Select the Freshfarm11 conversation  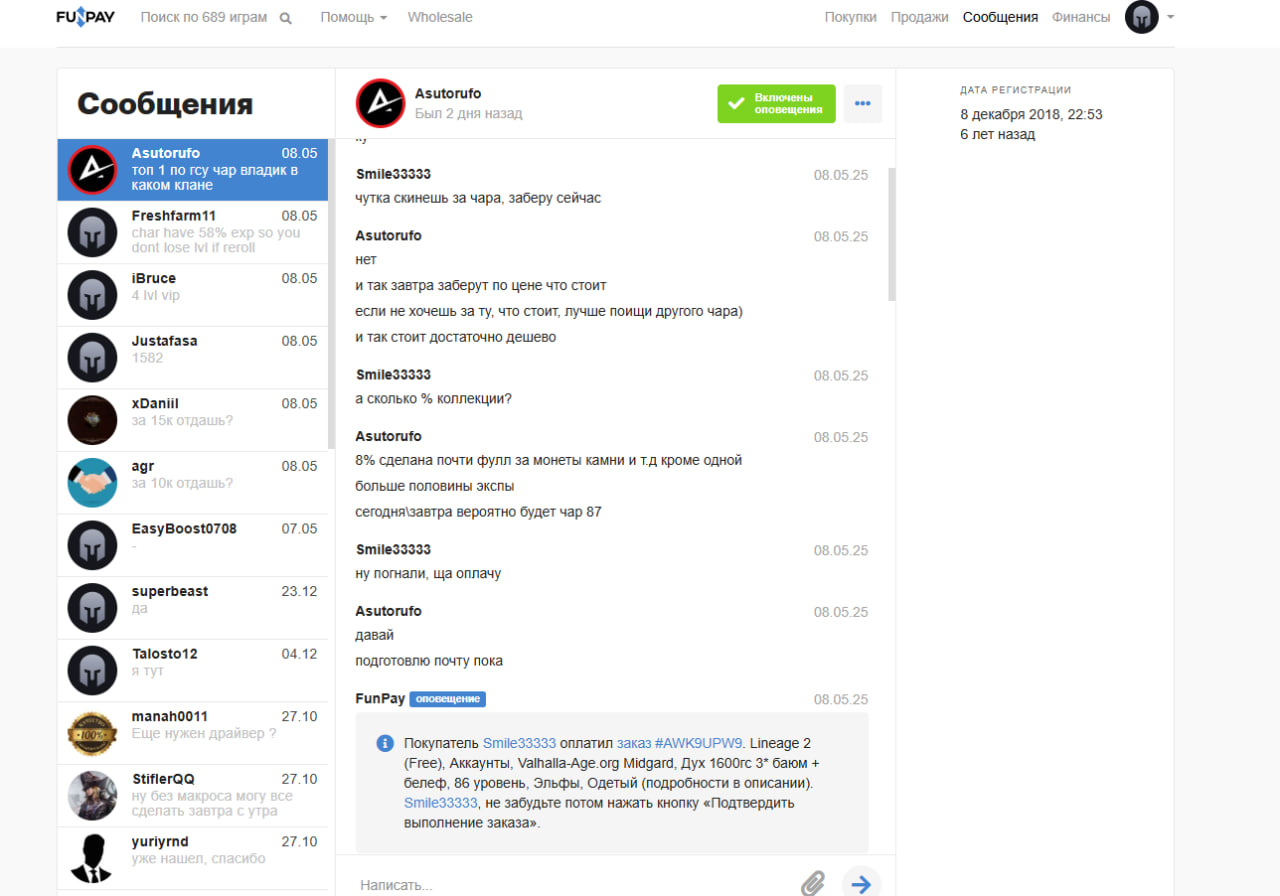[x=192, y=231]
